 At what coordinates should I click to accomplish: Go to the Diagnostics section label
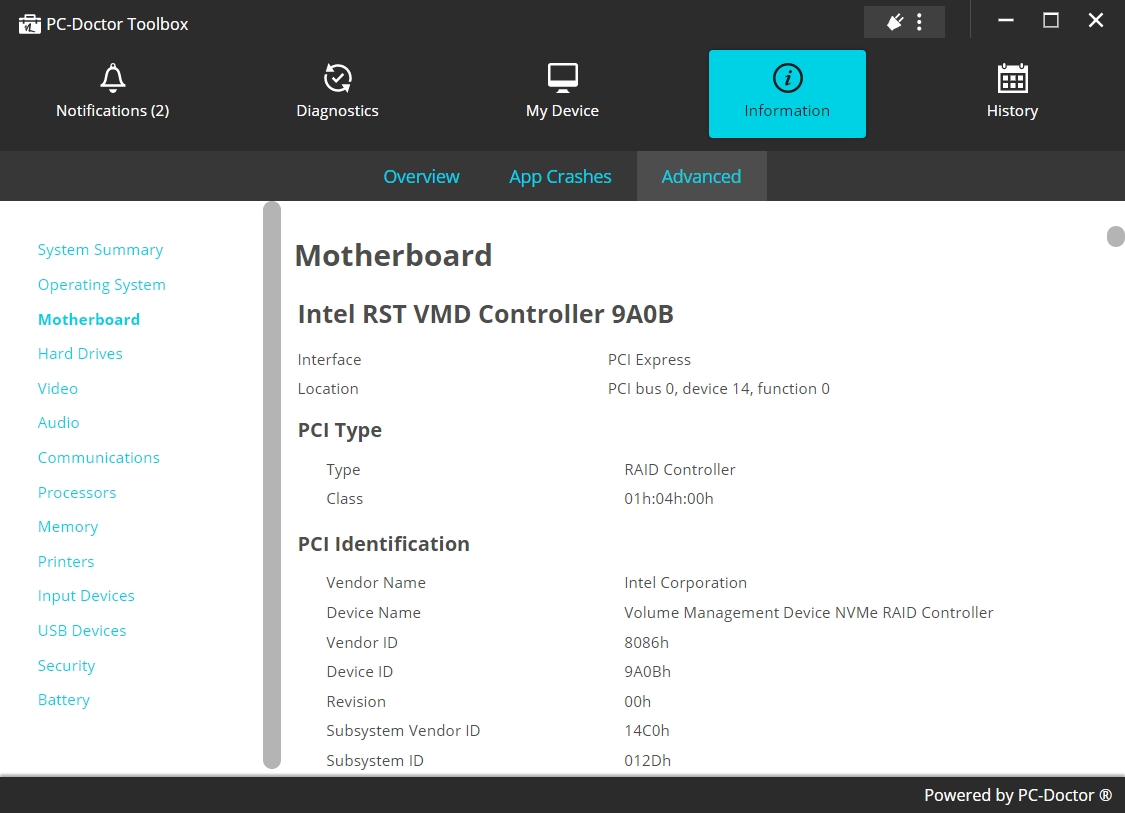point(337,111)
